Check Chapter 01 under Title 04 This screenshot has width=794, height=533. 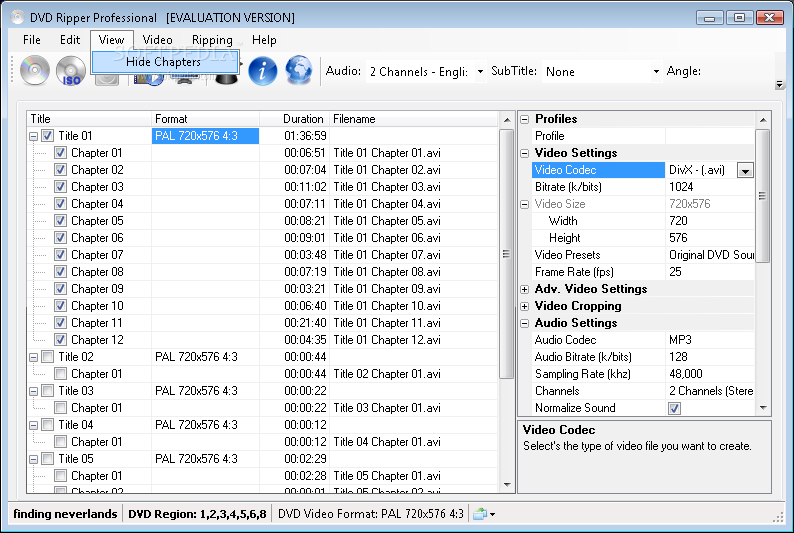(60, 442)
